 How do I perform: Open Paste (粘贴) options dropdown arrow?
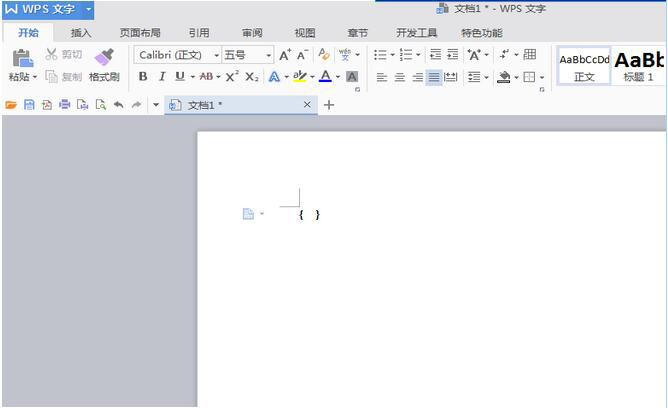(35, 77)
